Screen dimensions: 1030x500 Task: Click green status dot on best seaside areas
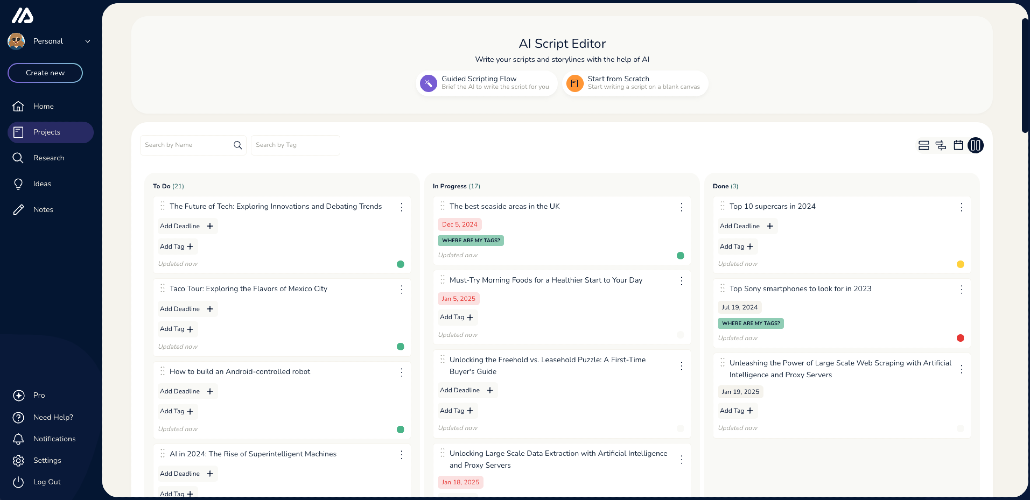point(681,256)
